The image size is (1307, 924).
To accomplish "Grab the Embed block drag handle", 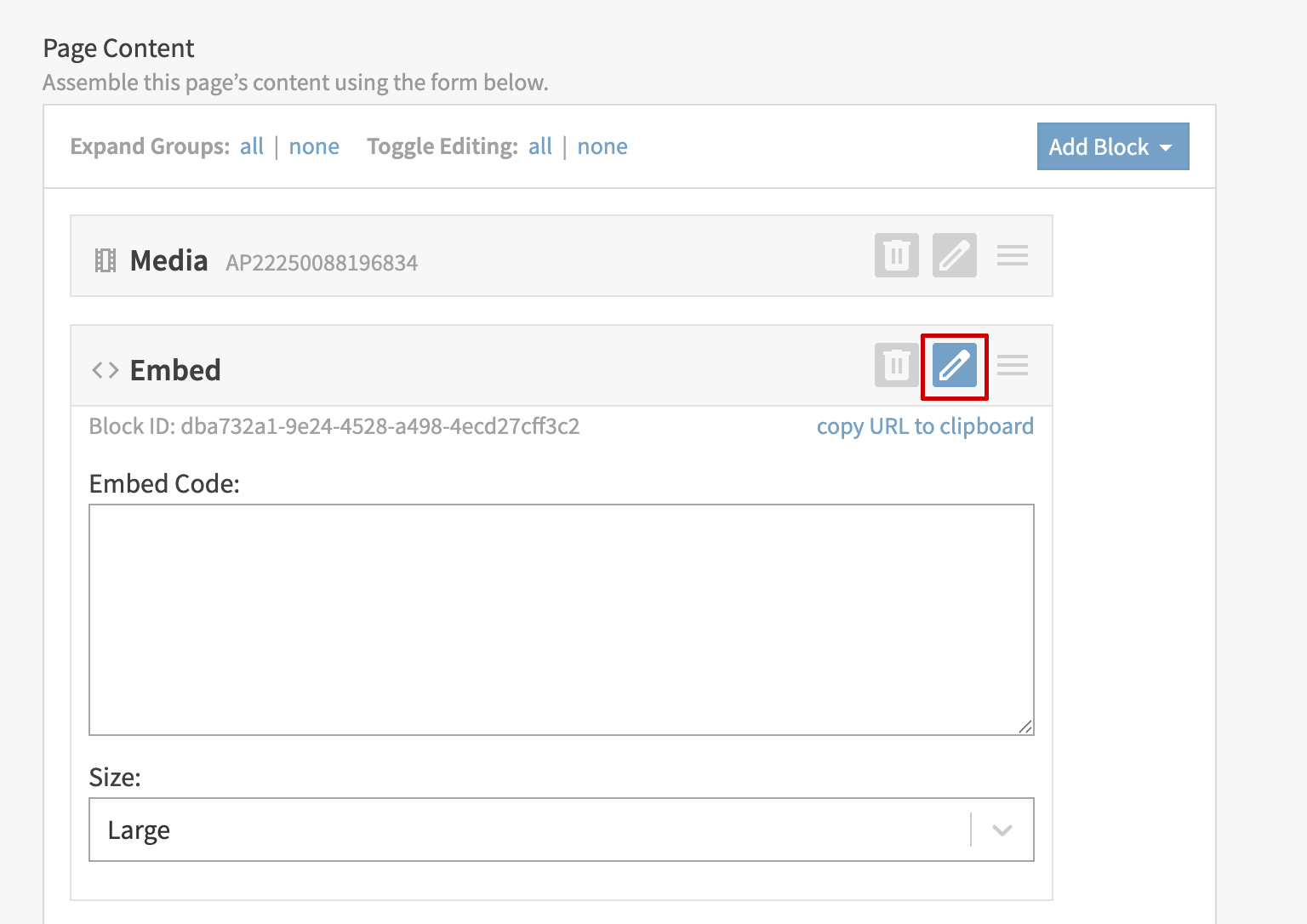I will pos(1012,366).
